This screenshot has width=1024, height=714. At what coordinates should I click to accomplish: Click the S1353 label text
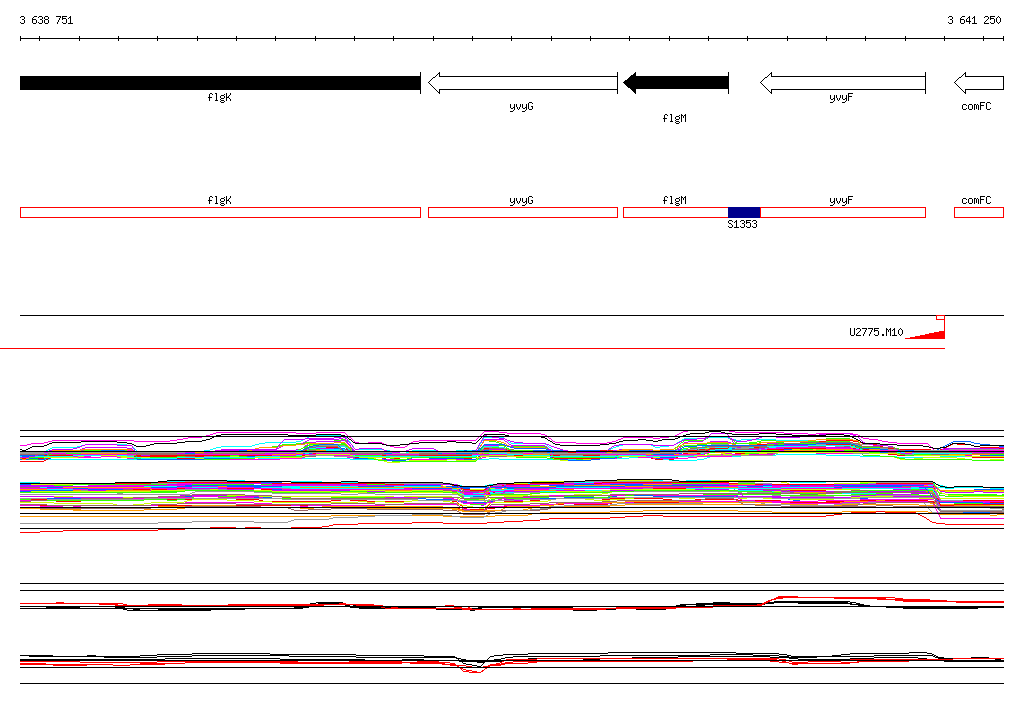pyautogui.click(x=743, y=224)
